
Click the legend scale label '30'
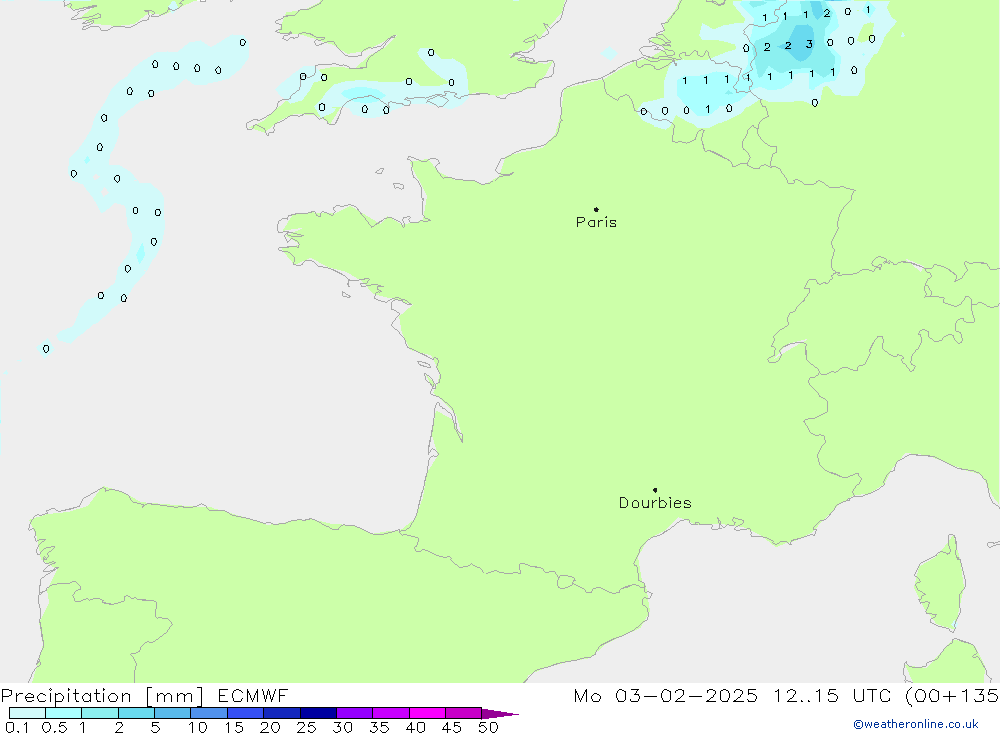343,727
